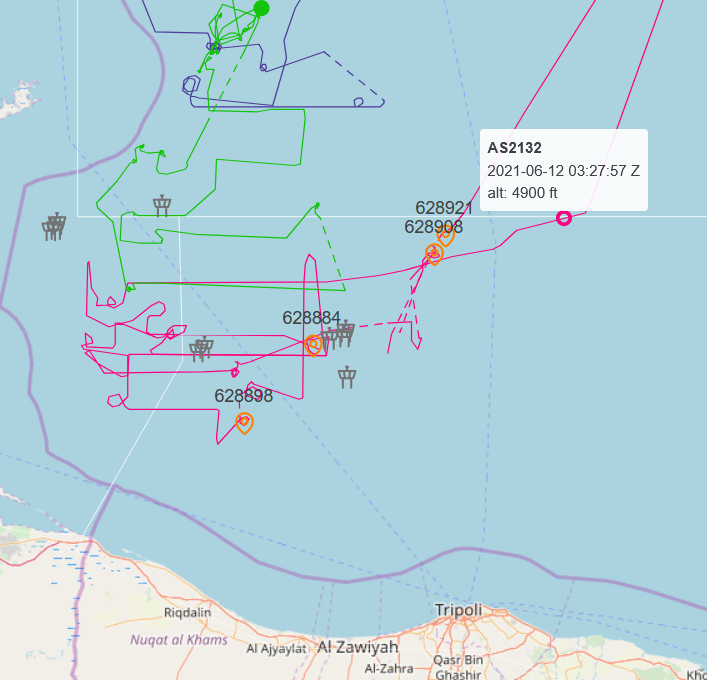Click the AS2132 callsign in the tooltip
The height and width of the screenshot is (680, 707).
514,148
